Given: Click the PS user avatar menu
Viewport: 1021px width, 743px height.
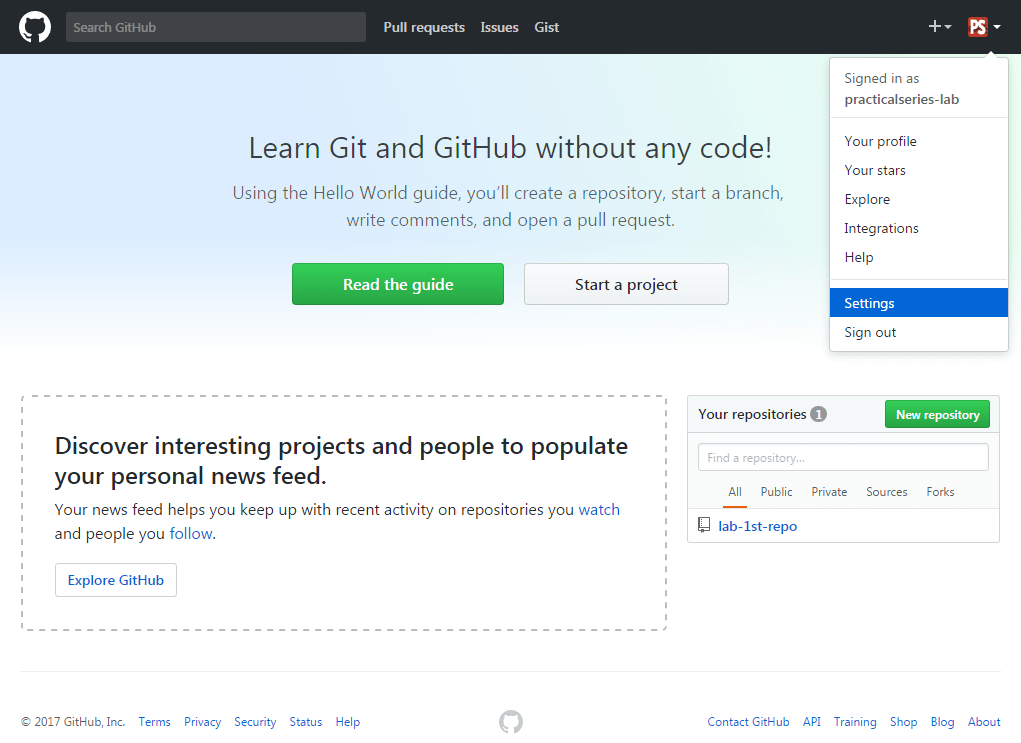Looking at the screenshot, I should pos(984,27).
